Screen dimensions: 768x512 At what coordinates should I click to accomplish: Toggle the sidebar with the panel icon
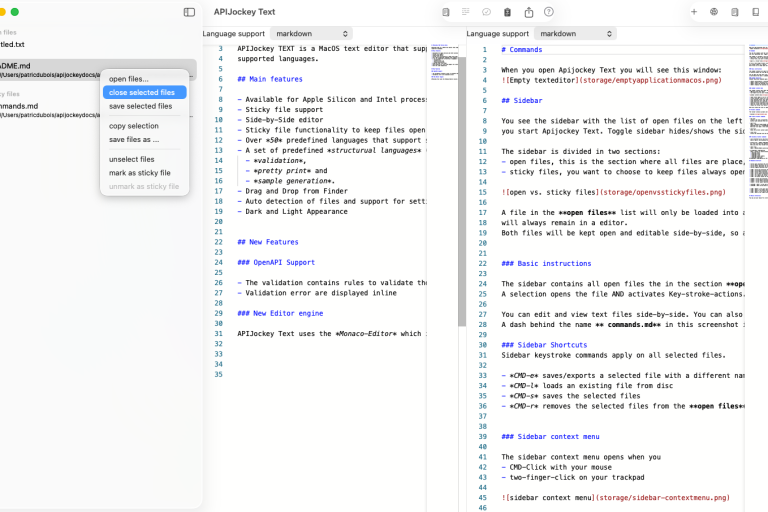pos(189,12)
